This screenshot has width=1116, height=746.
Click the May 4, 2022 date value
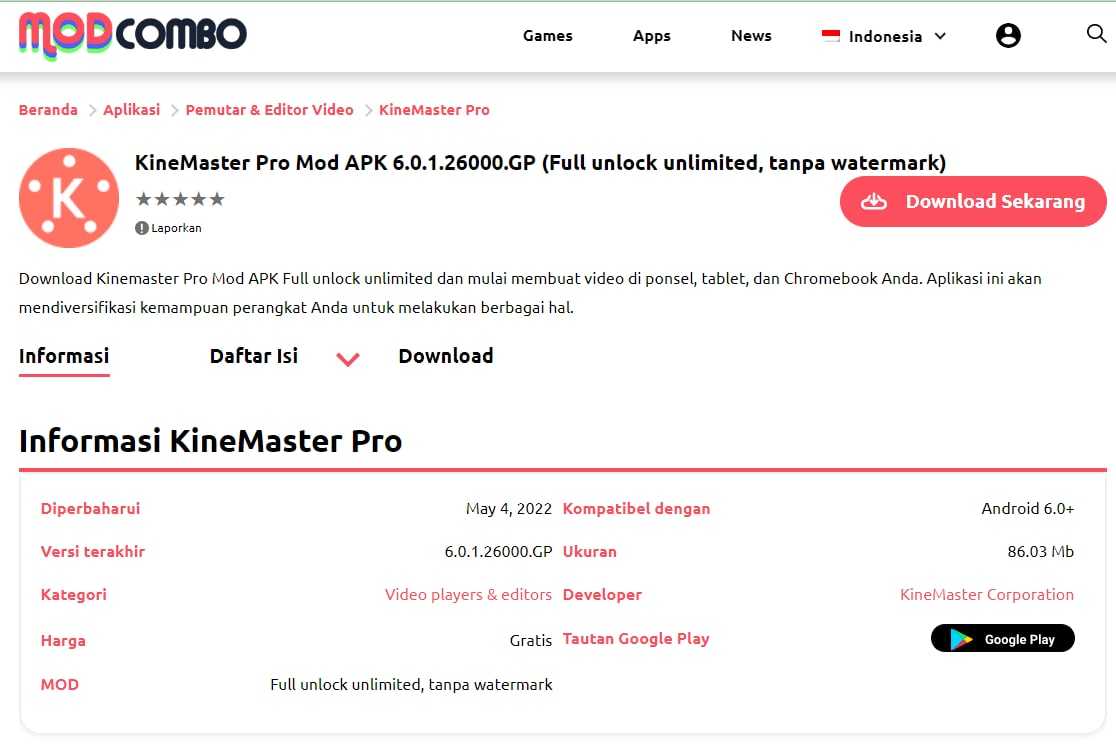click(509, 508)
